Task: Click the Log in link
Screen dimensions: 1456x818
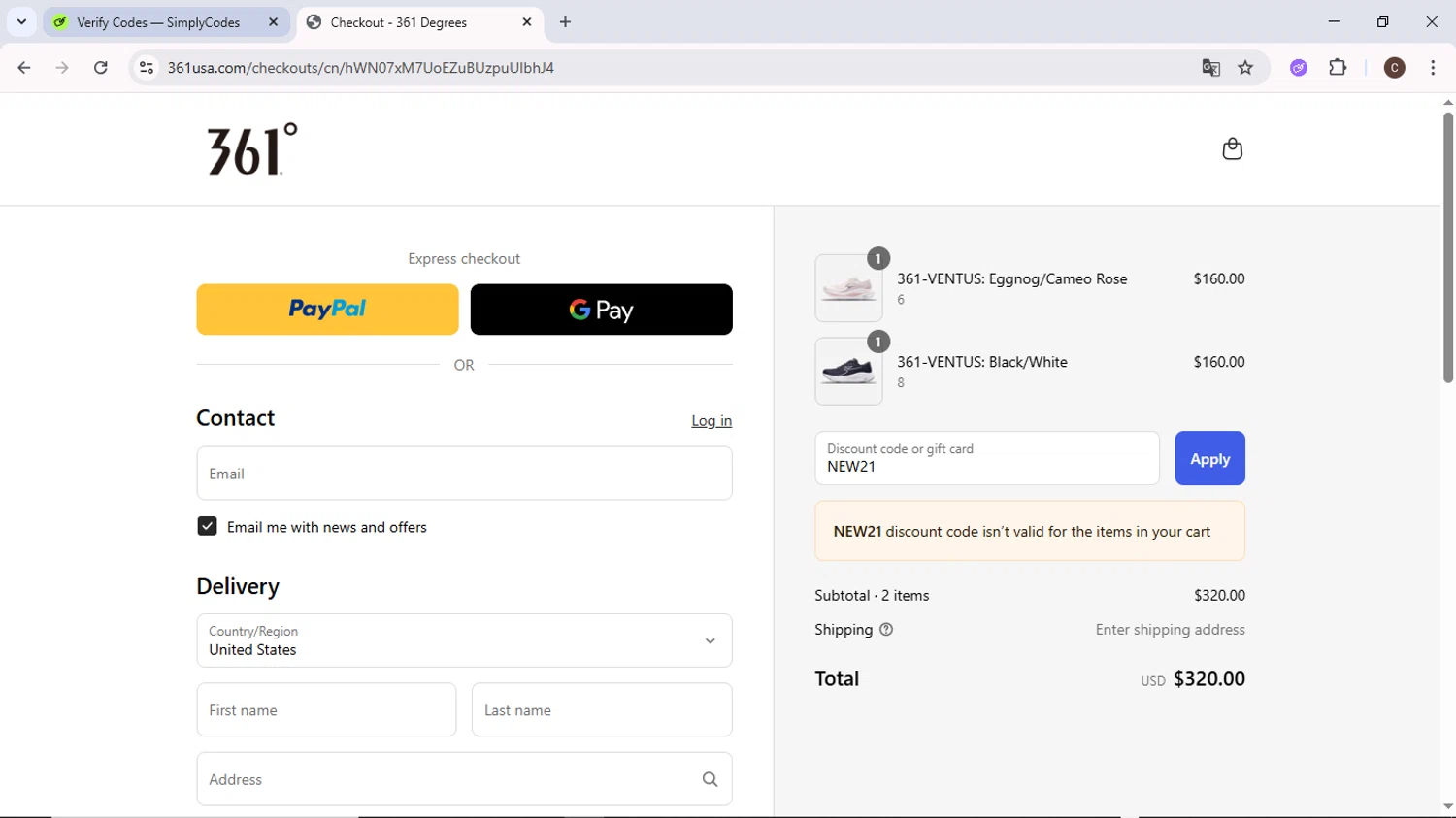Action: tap(711, 420)
